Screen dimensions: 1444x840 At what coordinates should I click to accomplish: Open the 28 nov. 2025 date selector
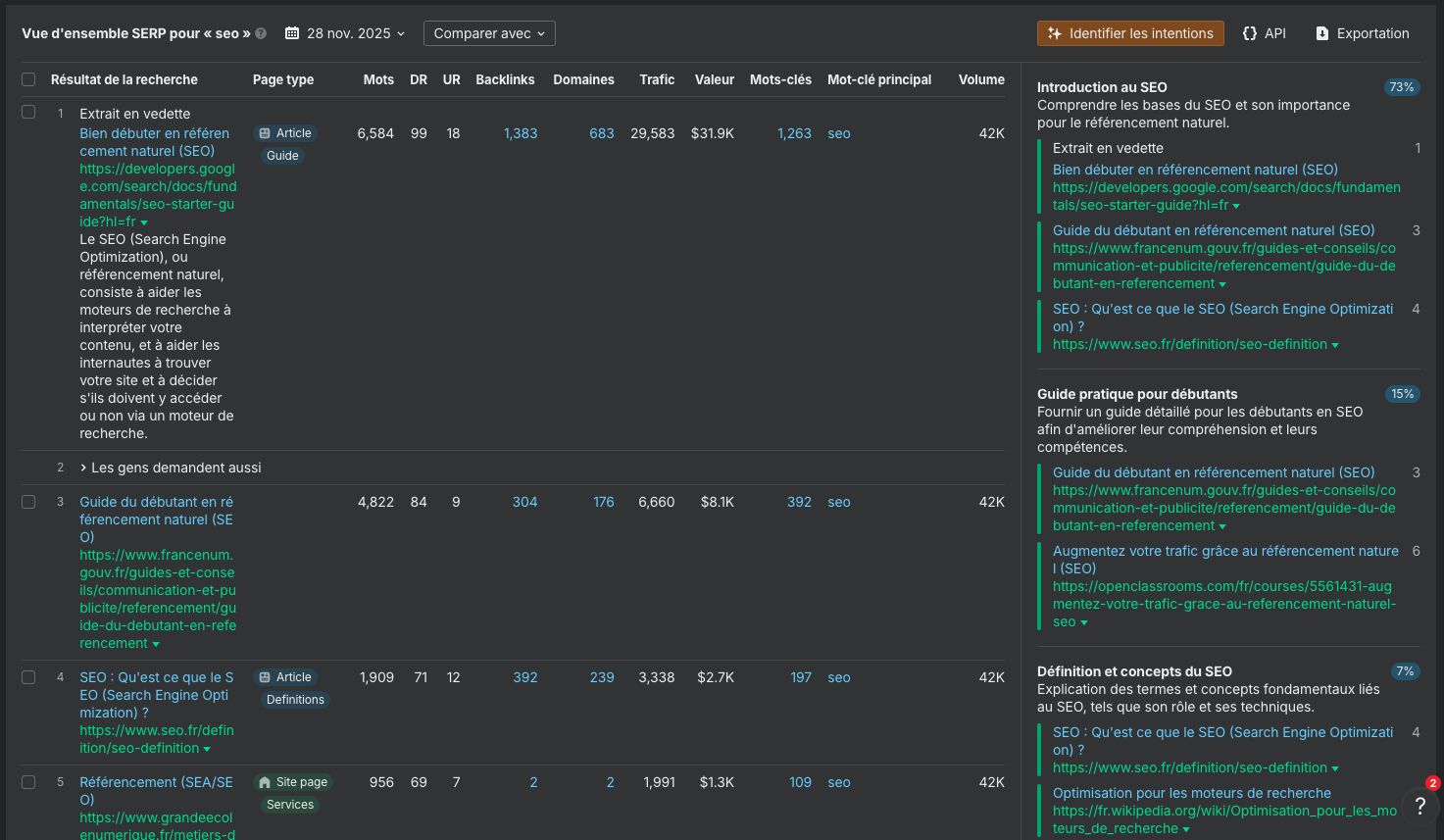coord(344,32)
